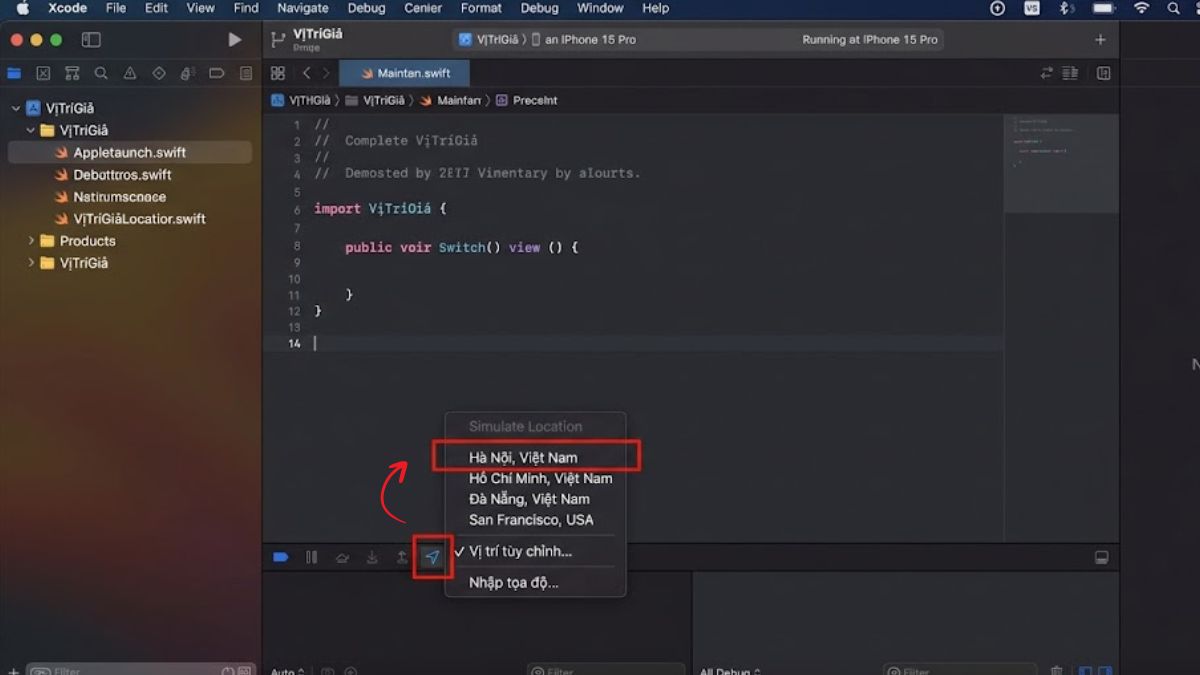Image resolution: width=1200 pixels, height=675 pixels.
Task: Collapse the root VịTríGiả project
Action: click(16, 108)
